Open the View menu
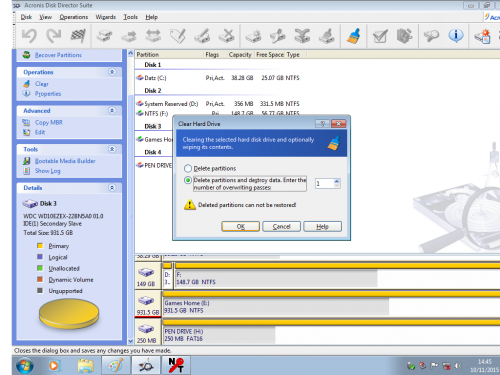The image size is (500, 375). tap(45, 17)
